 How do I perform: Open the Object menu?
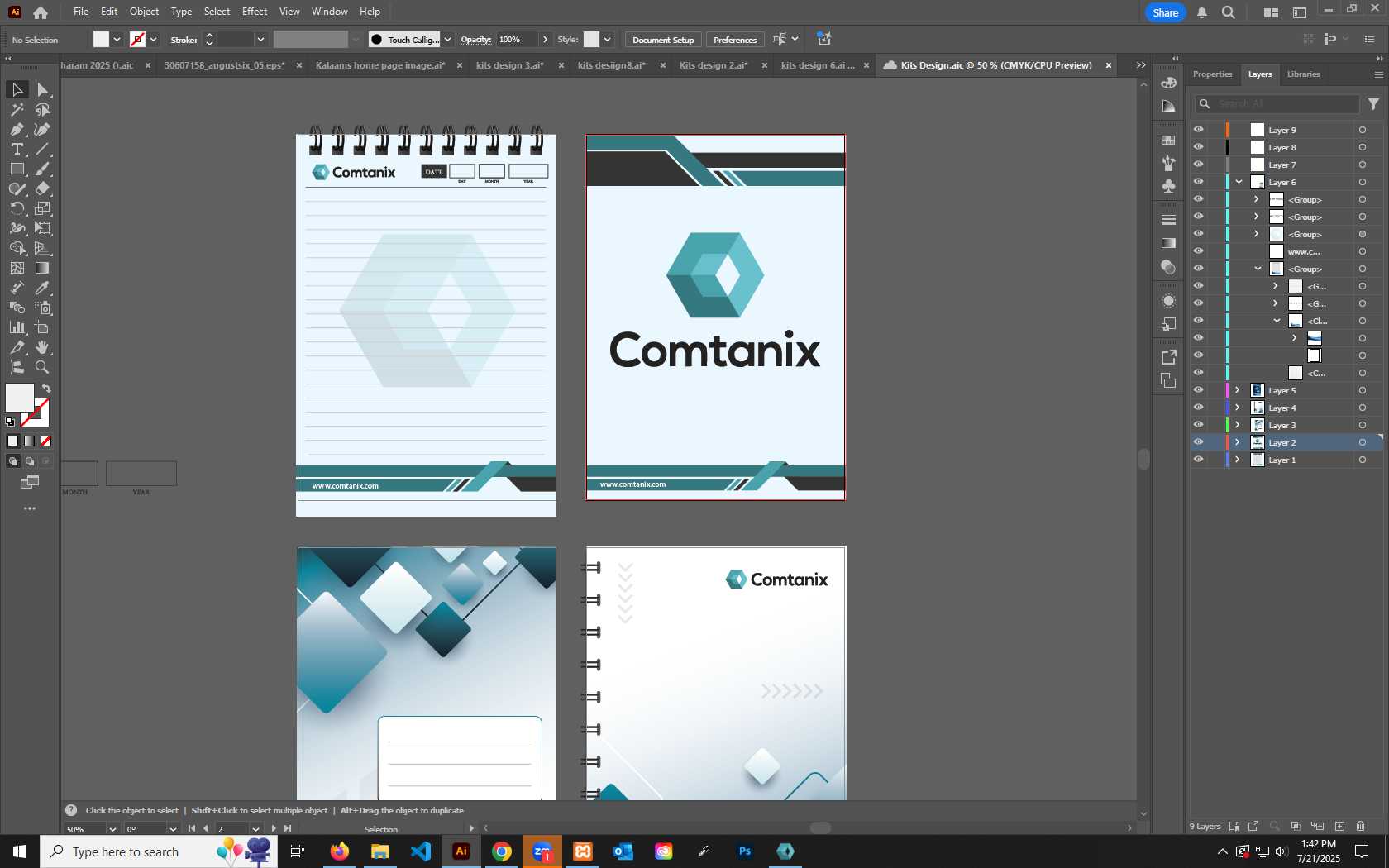pos(144,12)
